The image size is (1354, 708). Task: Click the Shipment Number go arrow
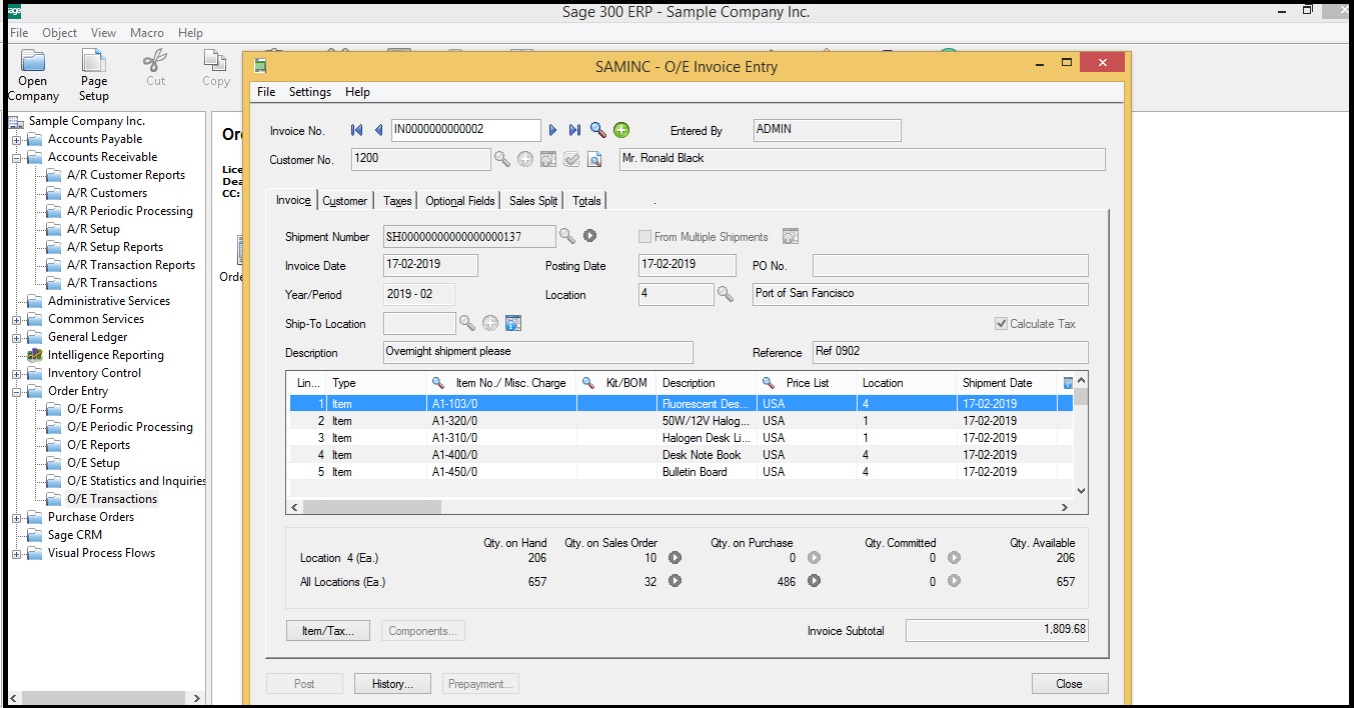[x=590, y=236]
